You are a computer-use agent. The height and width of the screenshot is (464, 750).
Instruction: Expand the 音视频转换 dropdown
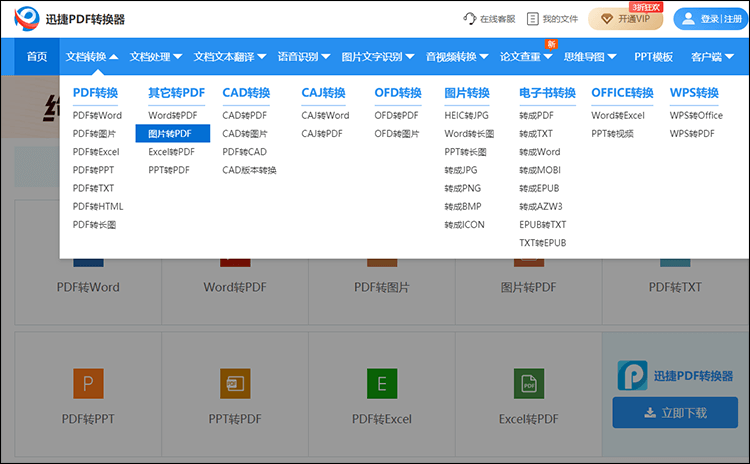[457, 57]
